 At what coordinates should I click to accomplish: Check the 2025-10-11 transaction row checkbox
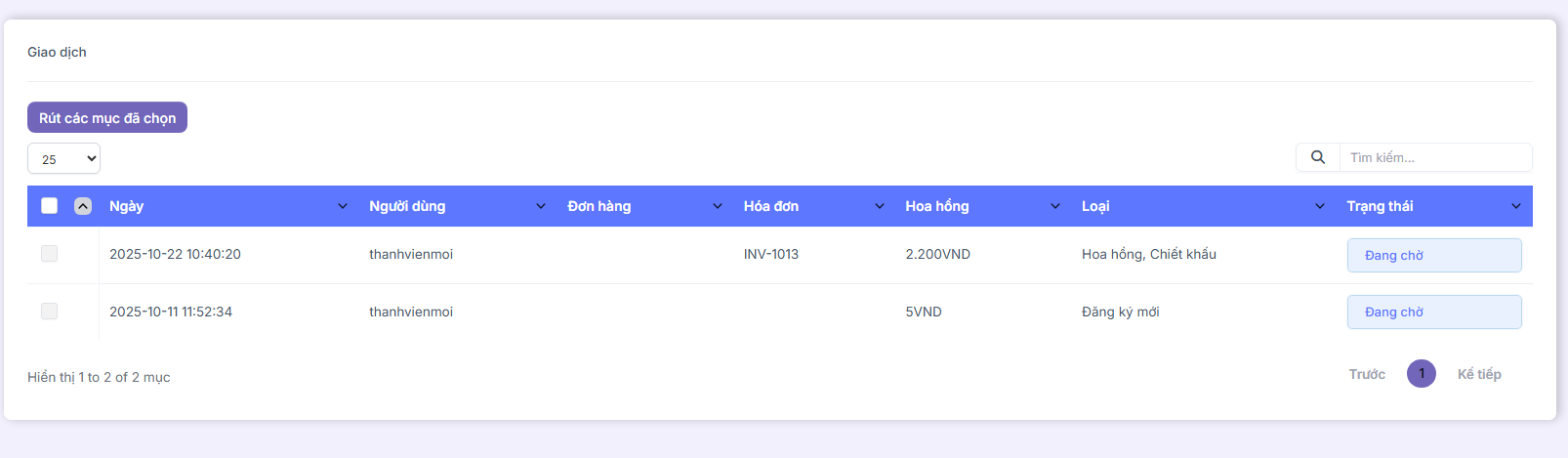(x=50, y=312)
